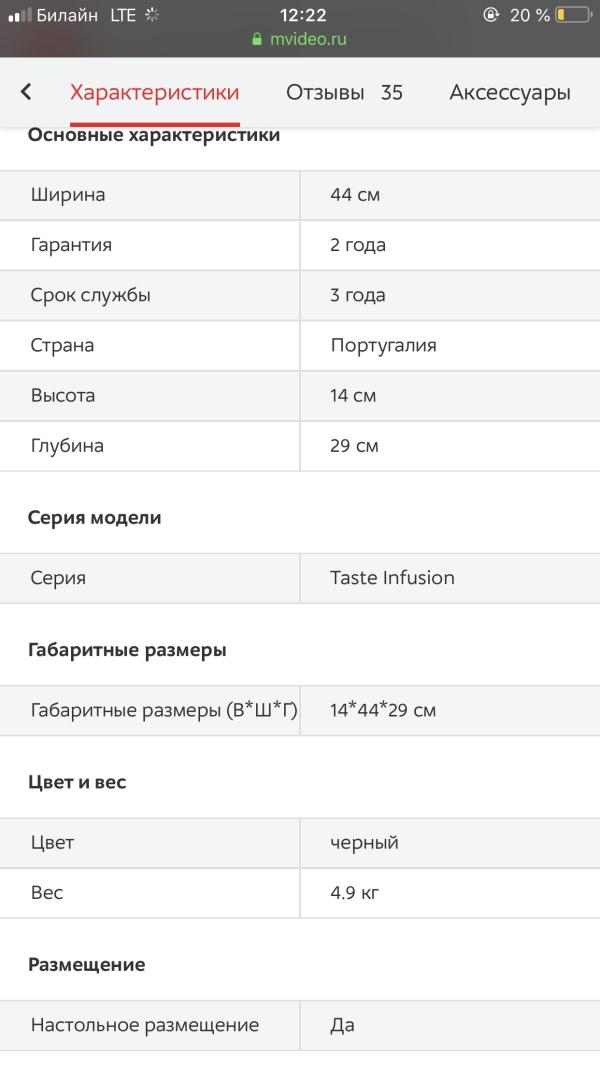Tap the Серия модели section heading
Screen dimensions: 600x1066
[x=95, y=518]
